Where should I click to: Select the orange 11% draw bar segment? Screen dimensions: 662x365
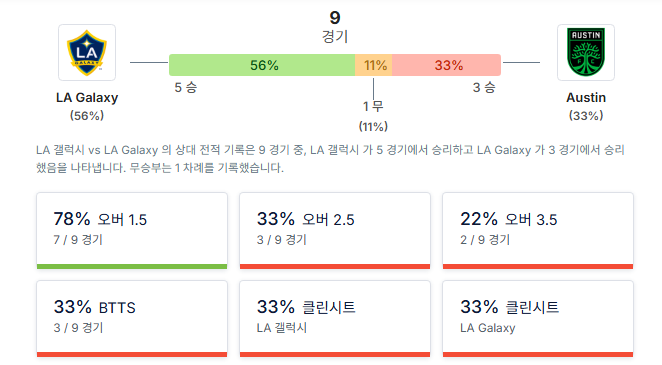(374, 65)
